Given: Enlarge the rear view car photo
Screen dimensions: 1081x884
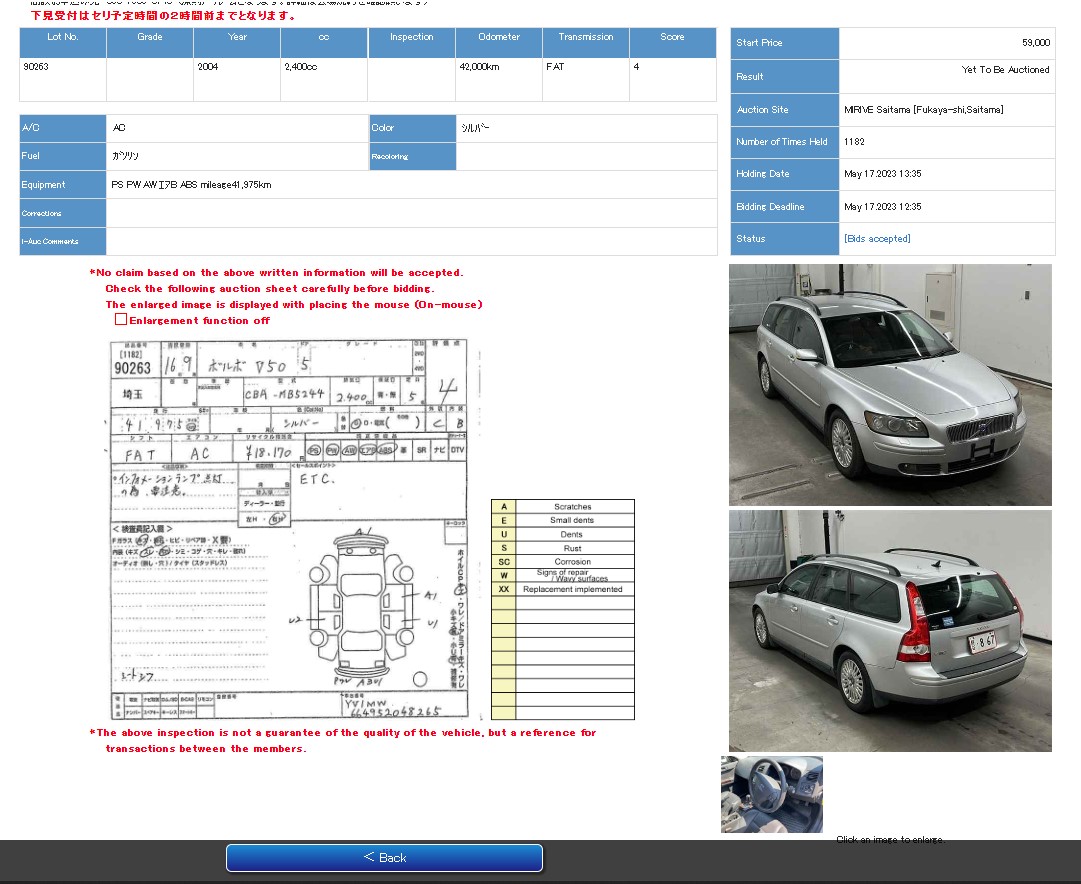Looking at the screenshot, I should point(890,630).
